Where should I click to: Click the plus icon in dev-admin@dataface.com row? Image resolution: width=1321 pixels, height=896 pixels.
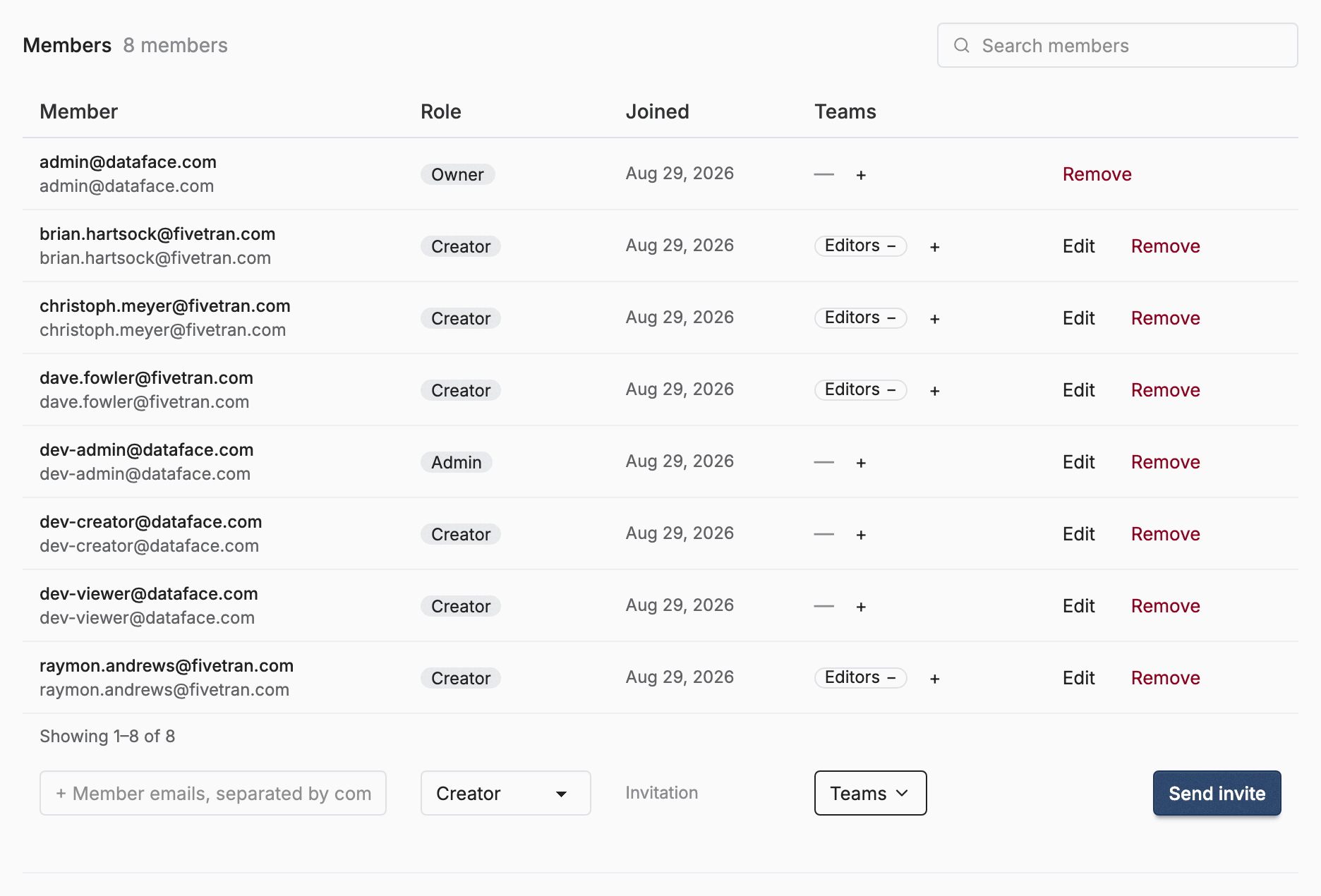861,463
